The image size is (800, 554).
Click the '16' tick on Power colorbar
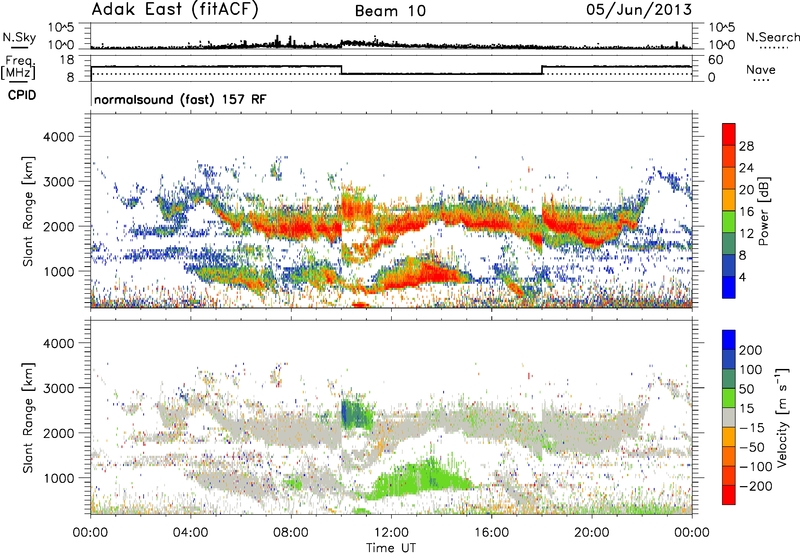point(746,212)
